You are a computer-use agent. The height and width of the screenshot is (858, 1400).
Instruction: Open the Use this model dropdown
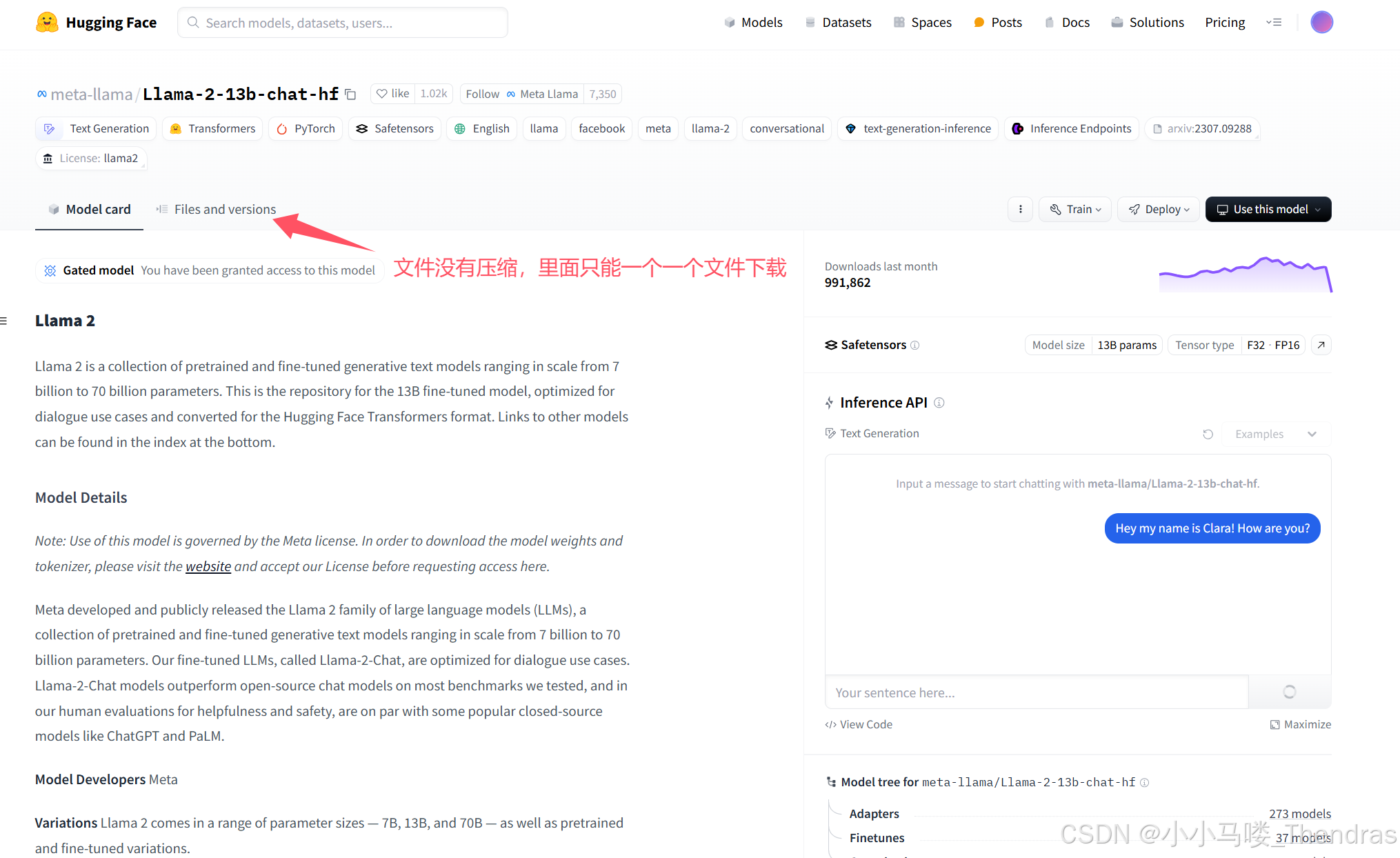[x=1268, y=209]
